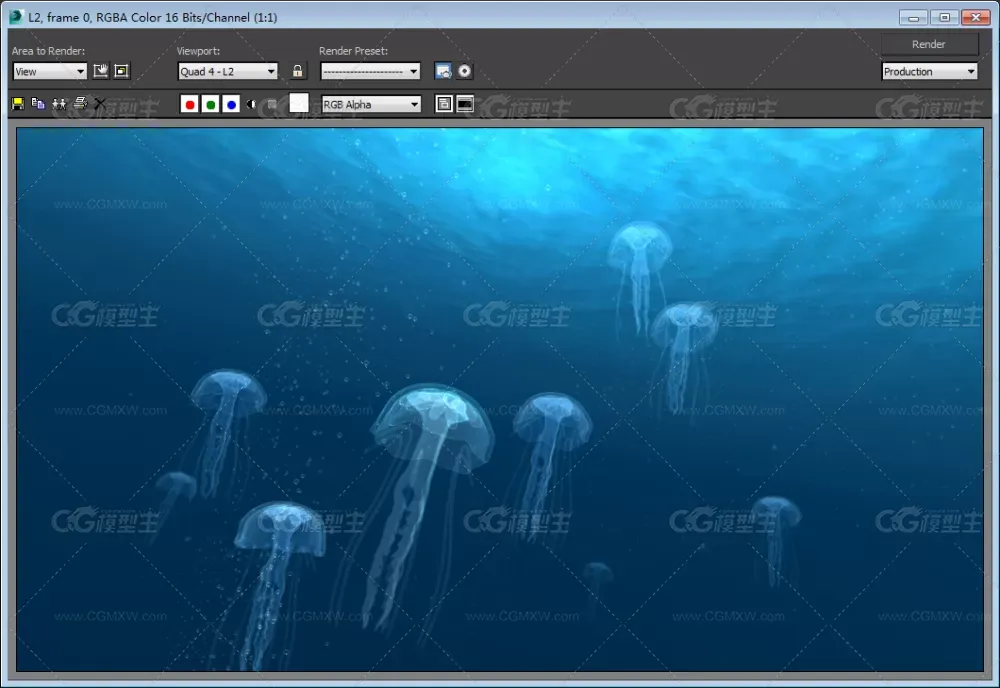Screen dimensions: 1000x688
Task: Toggle the viewport lock padlock
Action: pyautogui.click(x=297, y=71)
